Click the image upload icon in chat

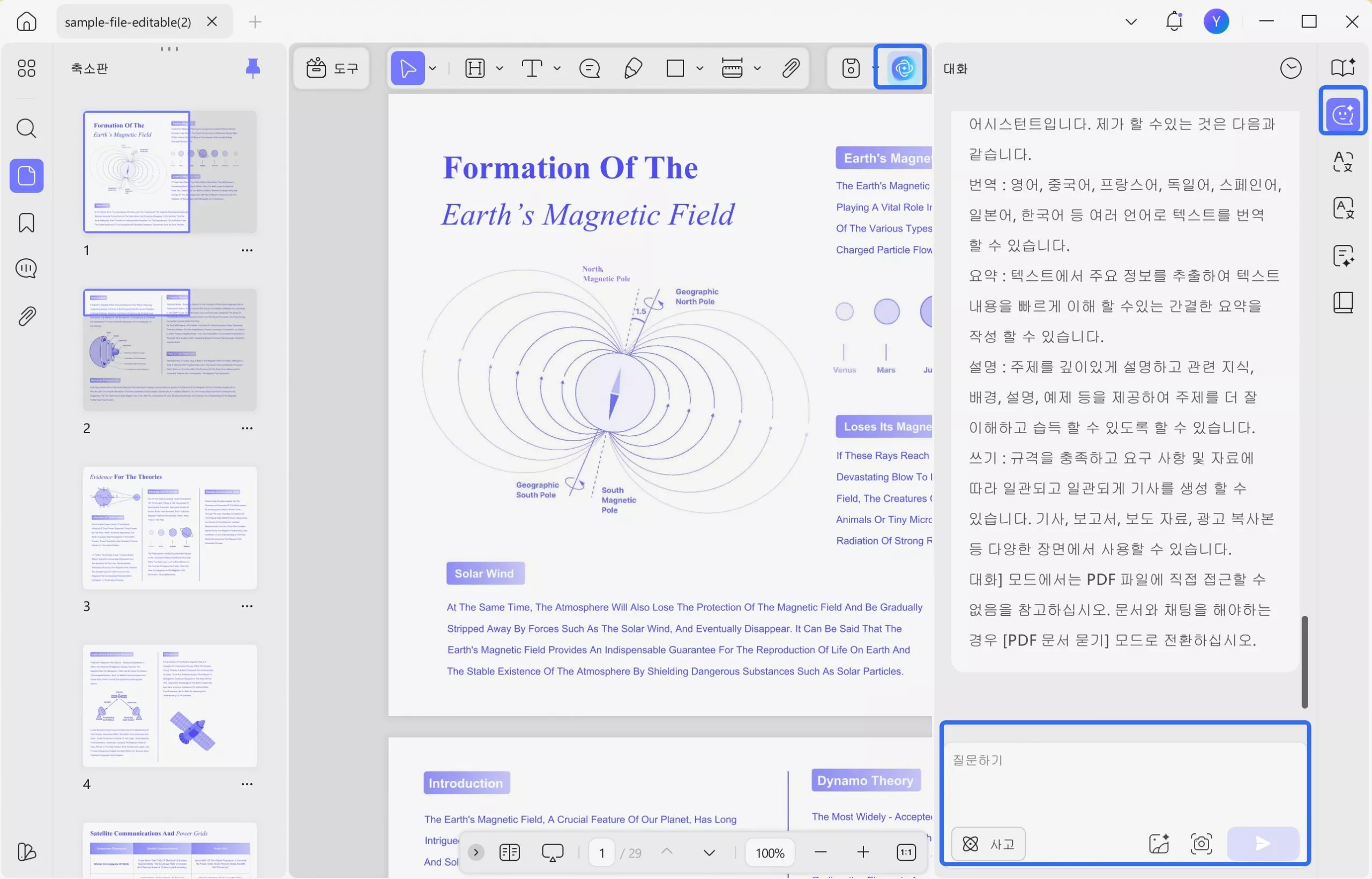tap(1159, 844)
